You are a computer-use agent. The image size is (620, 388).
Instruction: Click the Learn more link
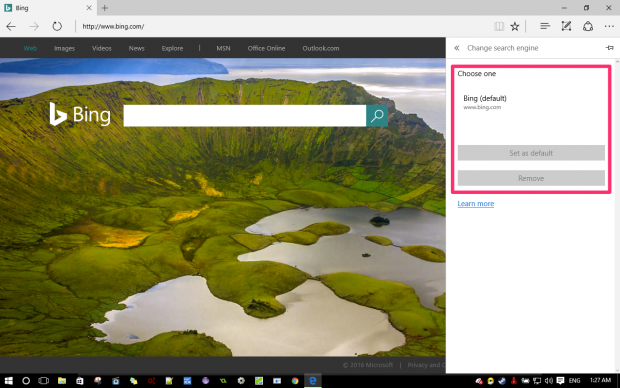pos(476,204)
